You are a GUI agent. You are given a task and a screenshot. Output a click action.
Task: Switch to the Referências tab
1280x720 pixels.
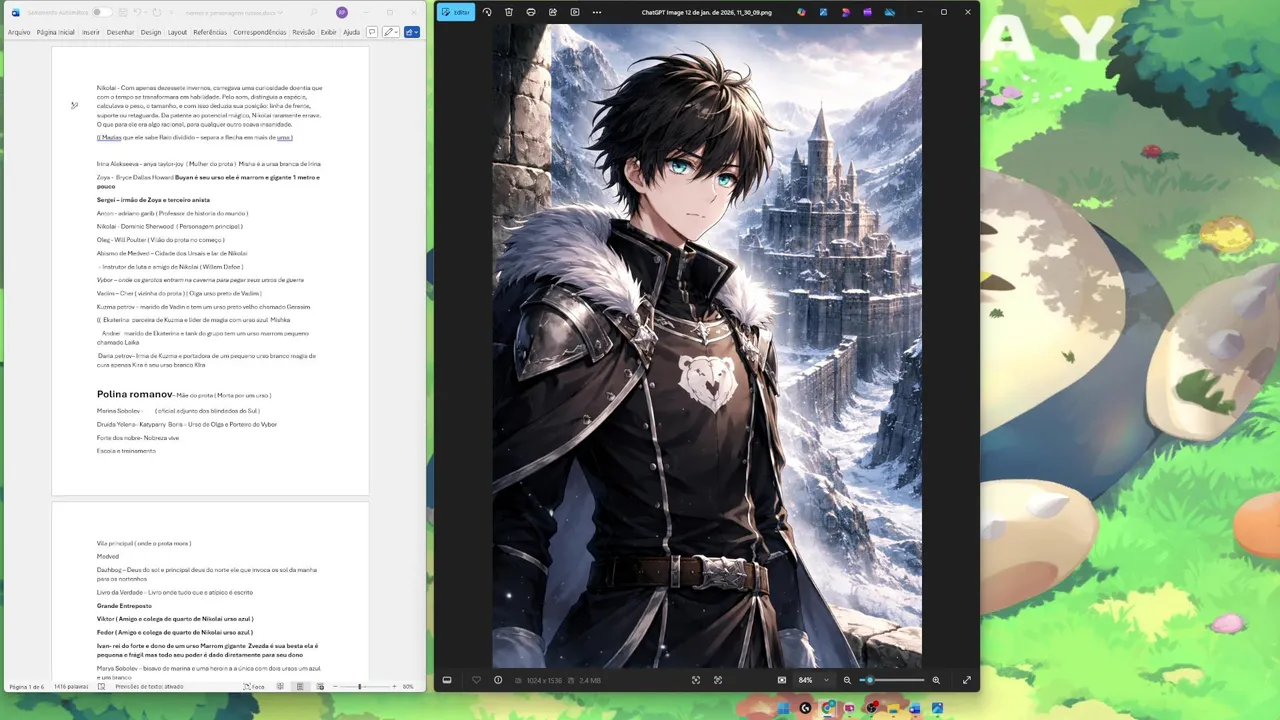click(210, 32)
